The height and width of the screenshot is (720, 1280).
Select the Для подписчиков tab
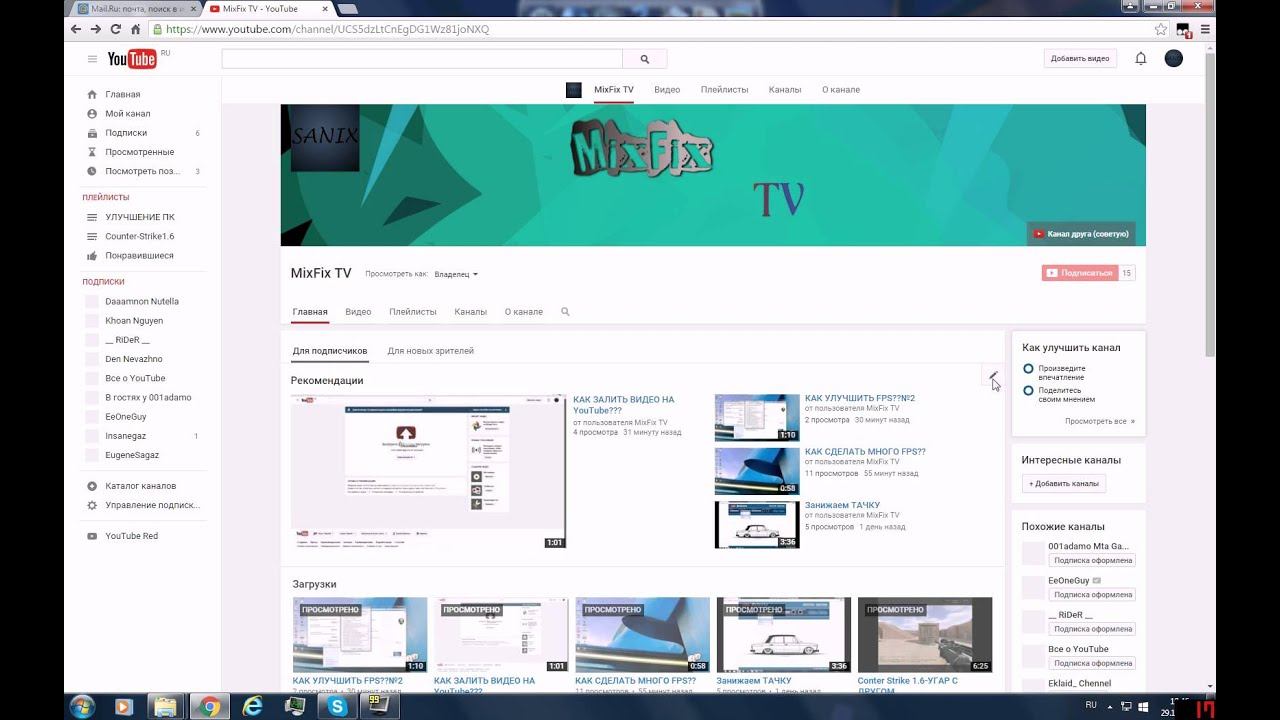(x=330, y=351)
